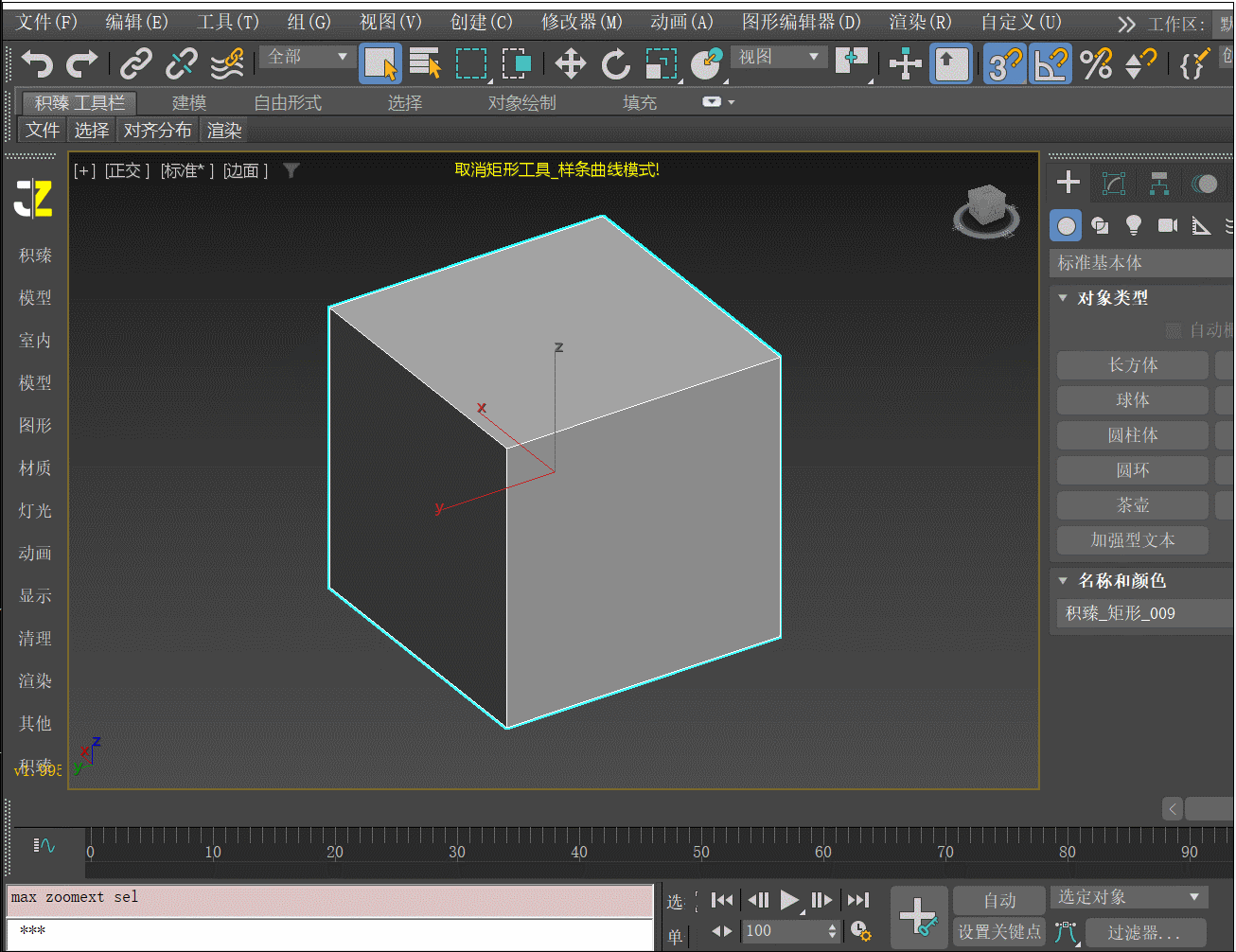Click the Unlink selection icon

pyautogui.click(x=181, y=63)
